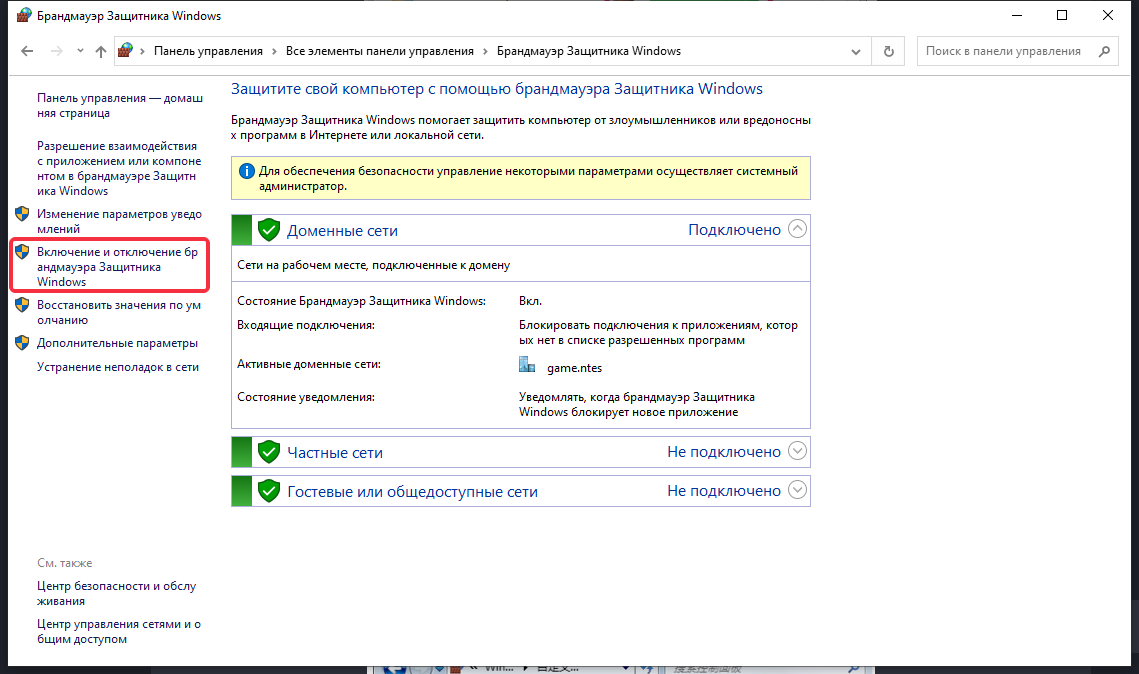The image size is (1139, 674).
Task: Click 'Состояние Брандмауэр Защитника Windows:' label
Action: click(361, 301)
